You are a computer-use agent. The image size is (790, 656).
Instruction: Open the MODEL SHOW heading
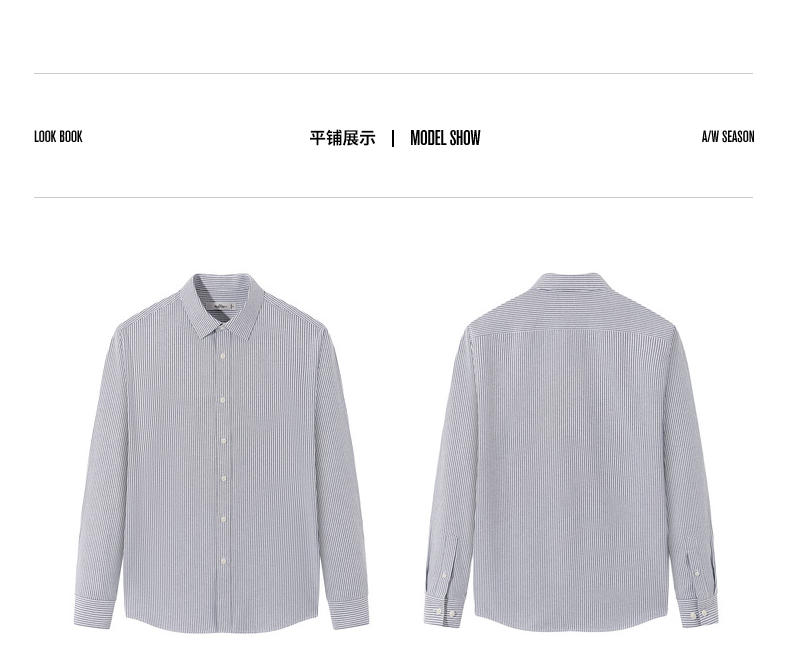[x=445, y=138]
